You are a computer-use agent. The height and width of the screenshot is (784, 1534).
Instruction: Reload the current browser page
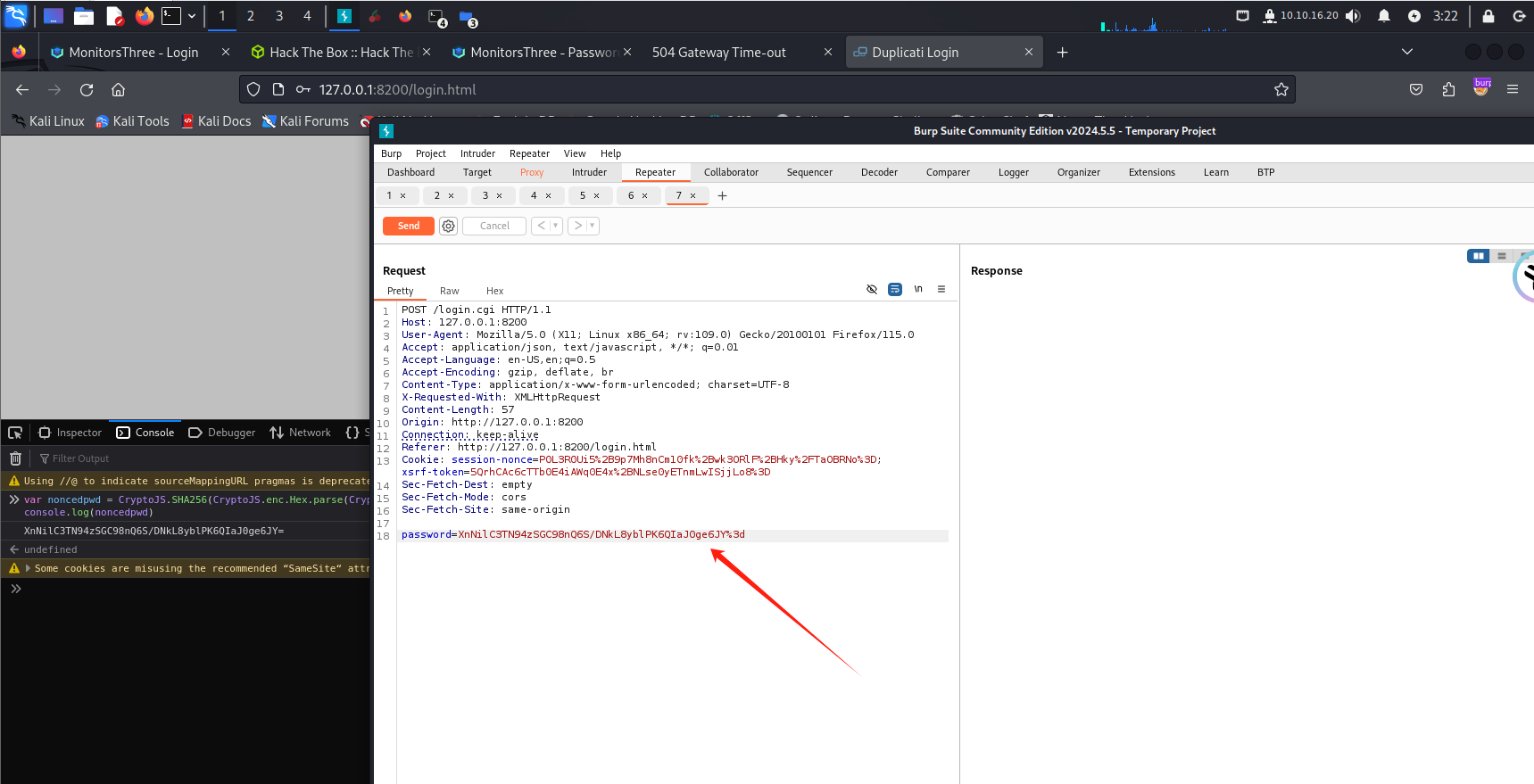tap(87, 89)
